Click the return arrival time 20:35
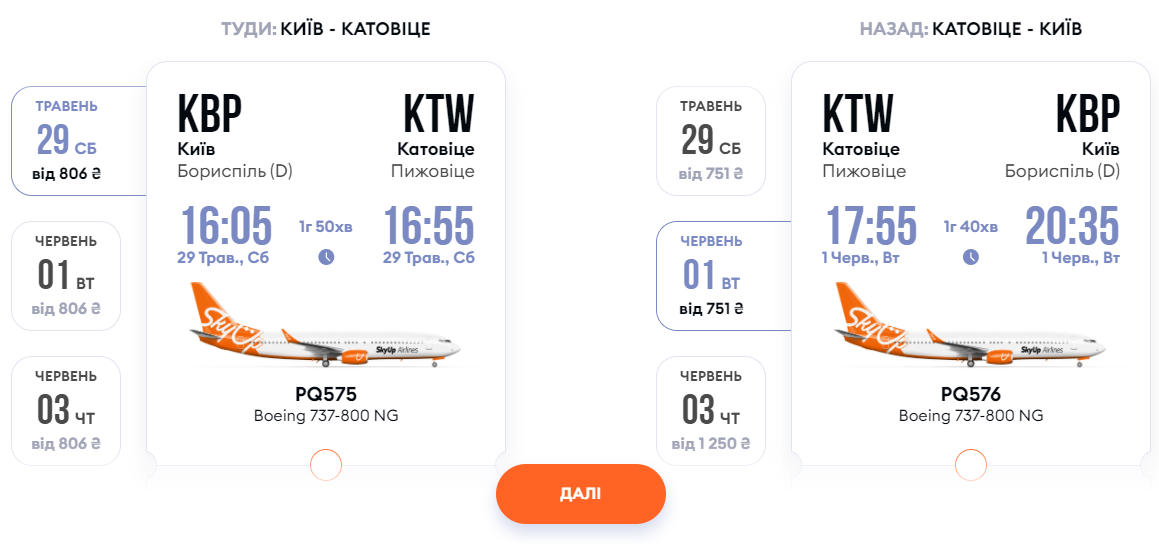The image size is (1159, 544). [1072, 226]
